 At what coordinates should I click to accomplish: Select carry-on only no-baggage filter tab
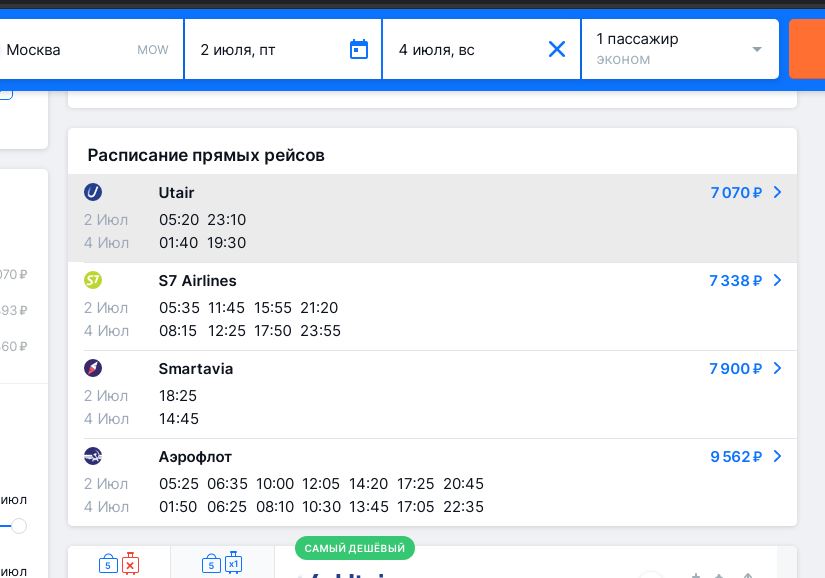pyautogui.click(x=119, y=562)
